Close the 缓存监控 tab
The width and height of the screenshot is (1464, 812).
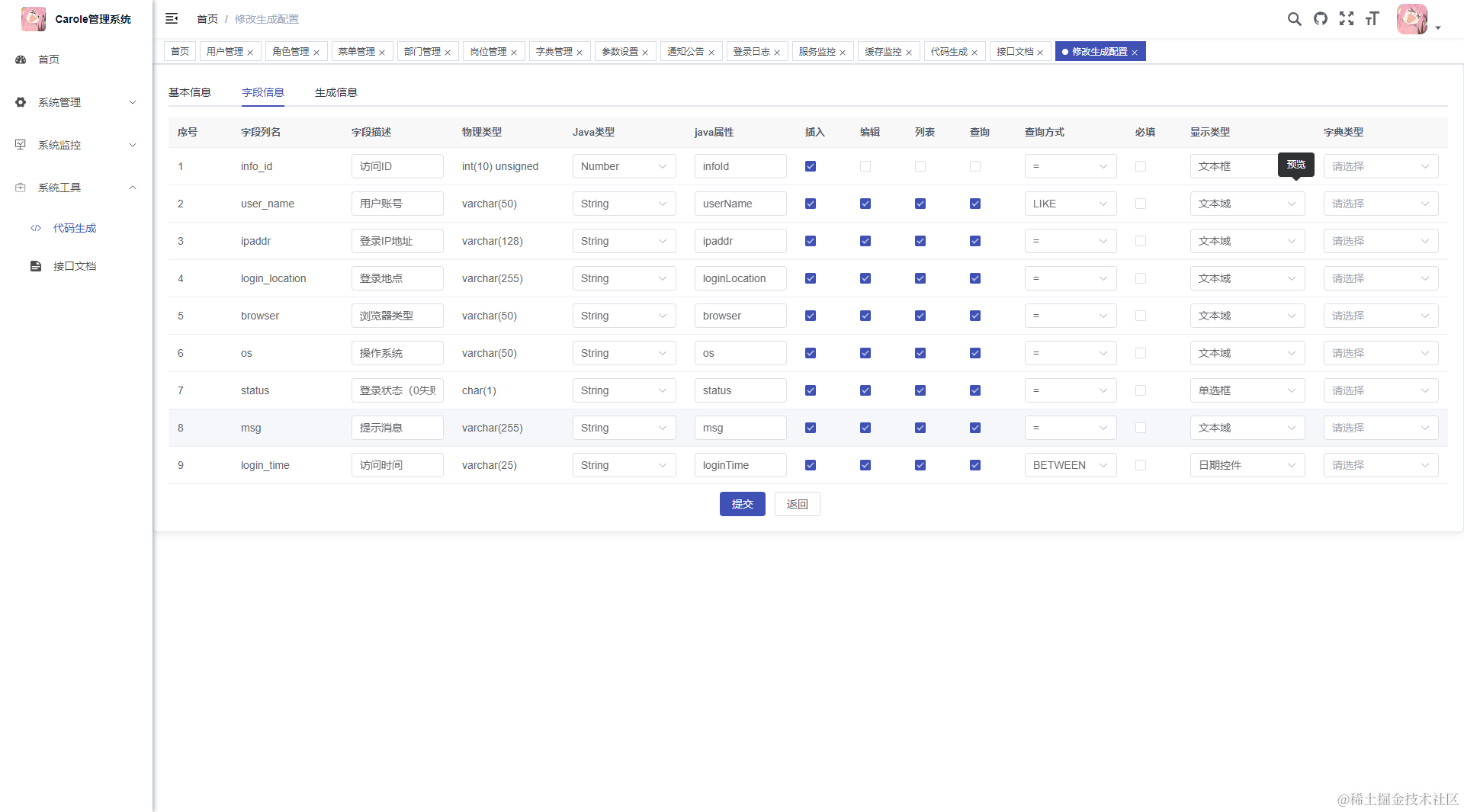[909, 53]
